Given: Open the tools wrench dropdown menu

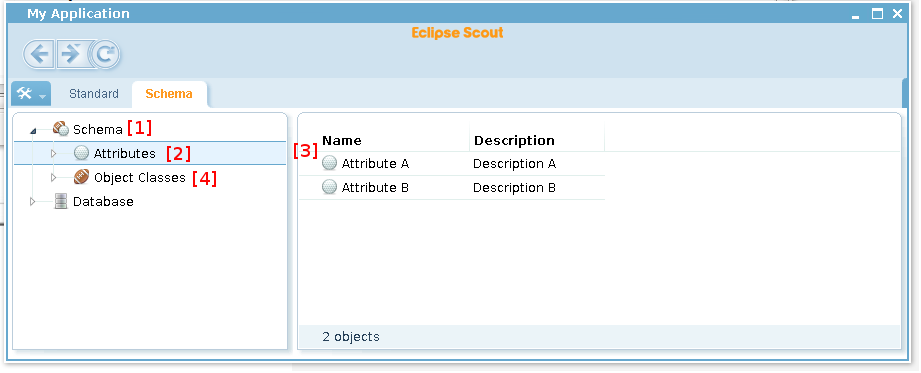Looking at the screenshot, I should [31, 94].
